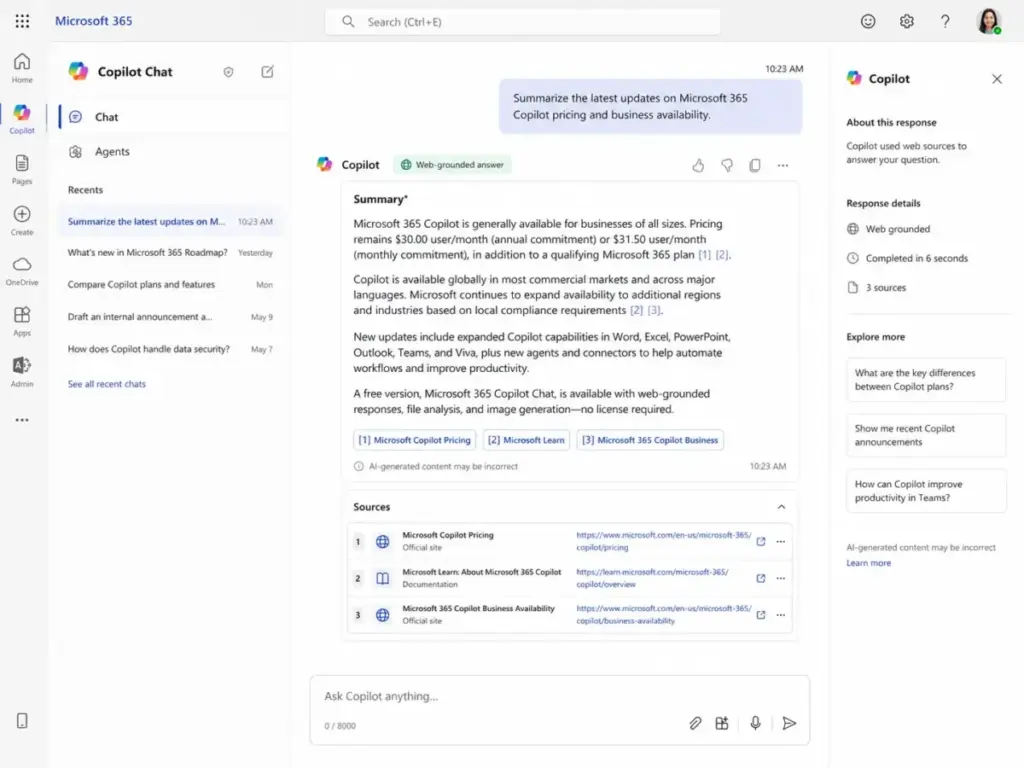The height and width of the screenshot is (768, 1024).
Task: Open the app launcher grid
Action: [22, 21]
